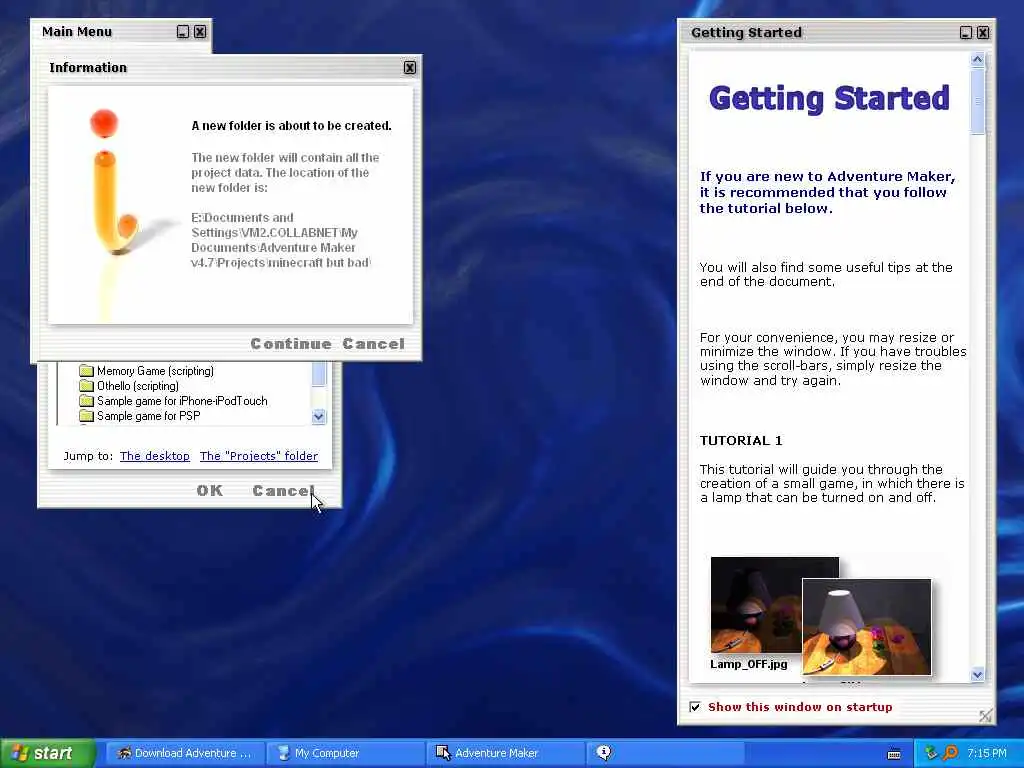This screenshot has width=1024, height=768.
Task: Toggle Show this window on startup checkbox
Action: [695, 707]
